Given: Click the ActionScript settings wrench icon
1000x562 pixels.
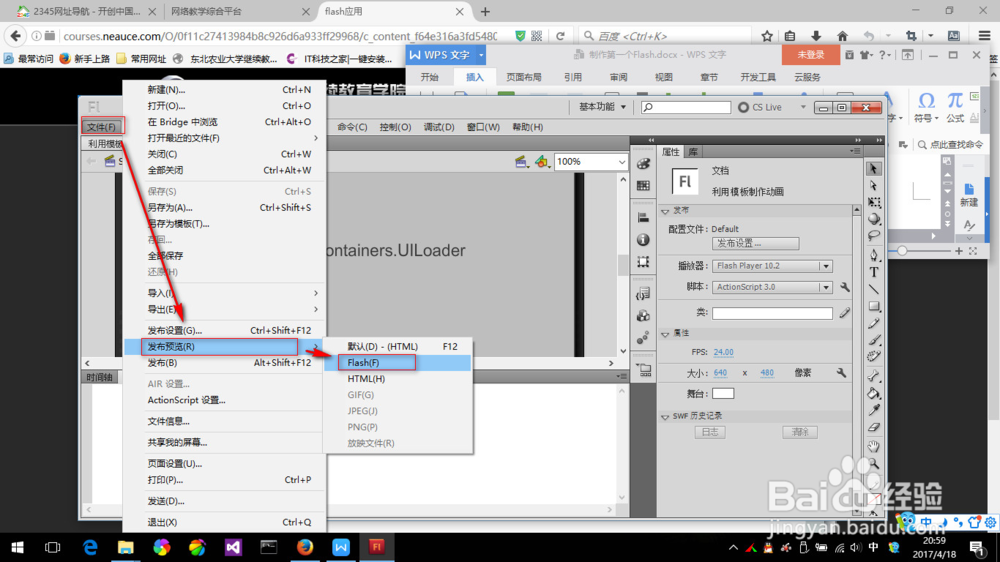Looking at the screenshot, I should tap(844, 287).
